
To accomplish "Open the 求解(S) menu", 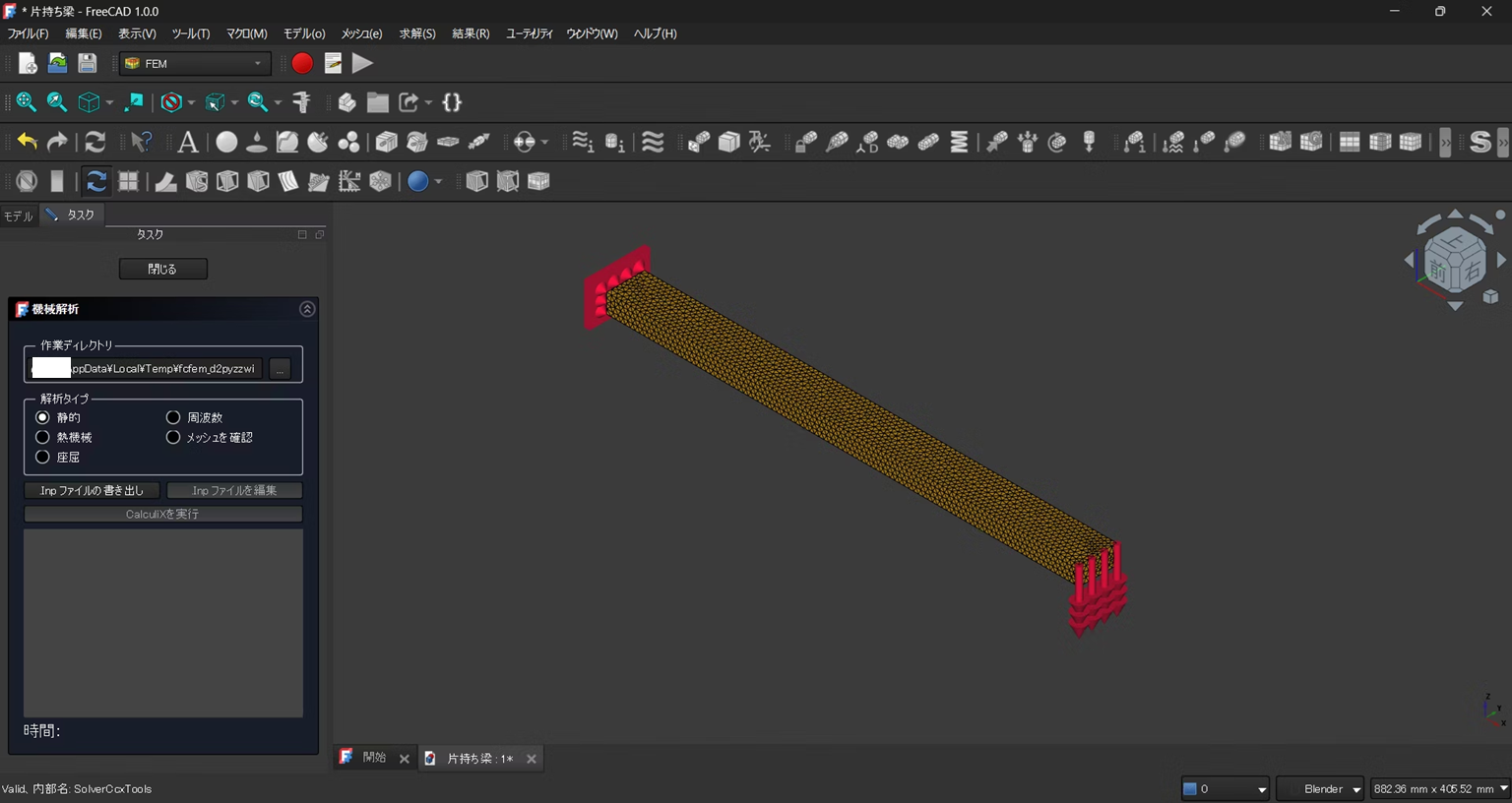I will pyautogui.click(x=416, y=33).
